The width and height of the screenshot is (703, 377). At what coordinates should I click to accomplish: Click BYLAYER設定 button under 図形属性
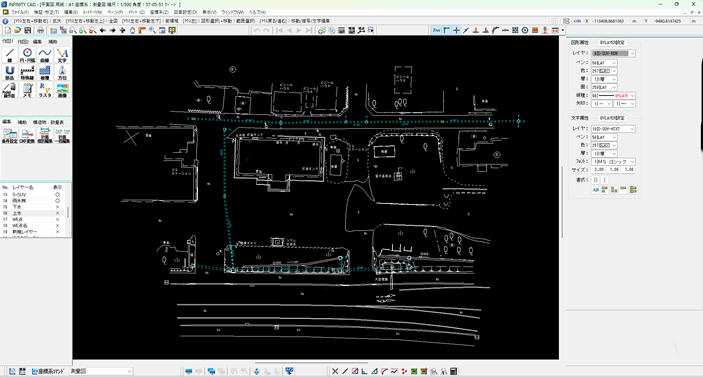tap(612, 43)
